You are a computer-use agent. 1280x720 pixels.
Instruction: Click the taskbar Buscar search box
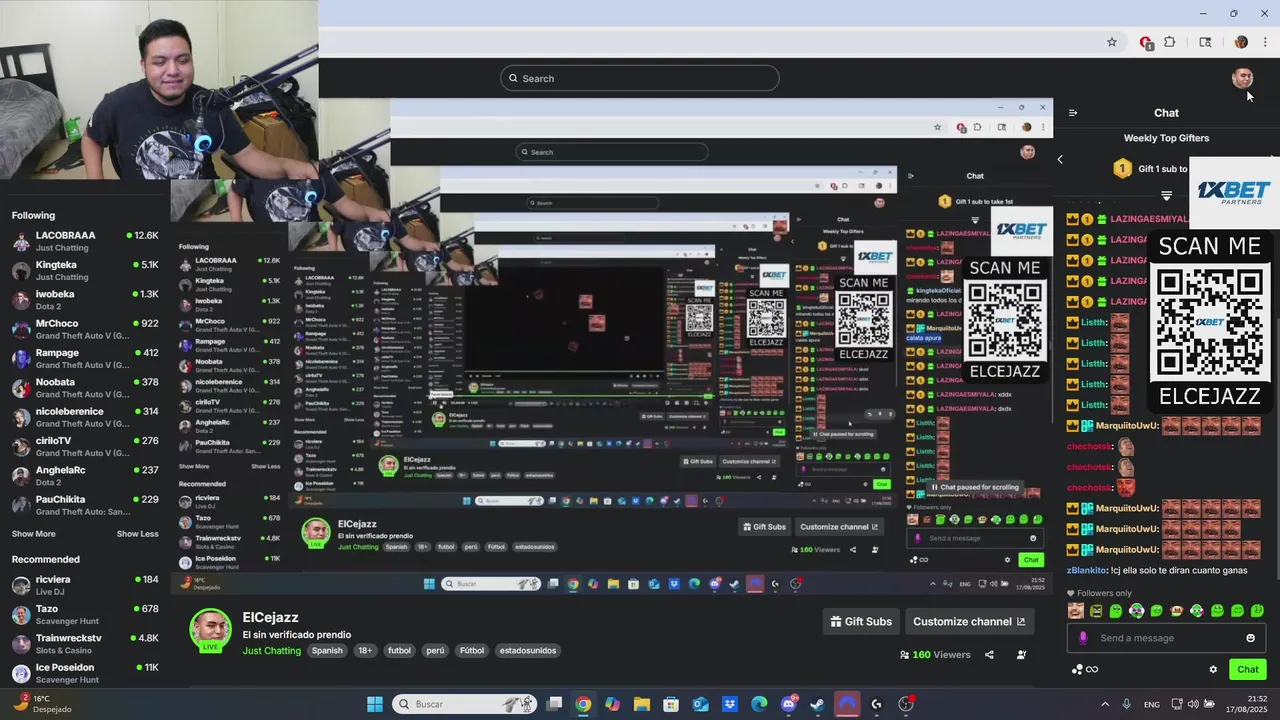pyautogui.click(x=465, y=704)
